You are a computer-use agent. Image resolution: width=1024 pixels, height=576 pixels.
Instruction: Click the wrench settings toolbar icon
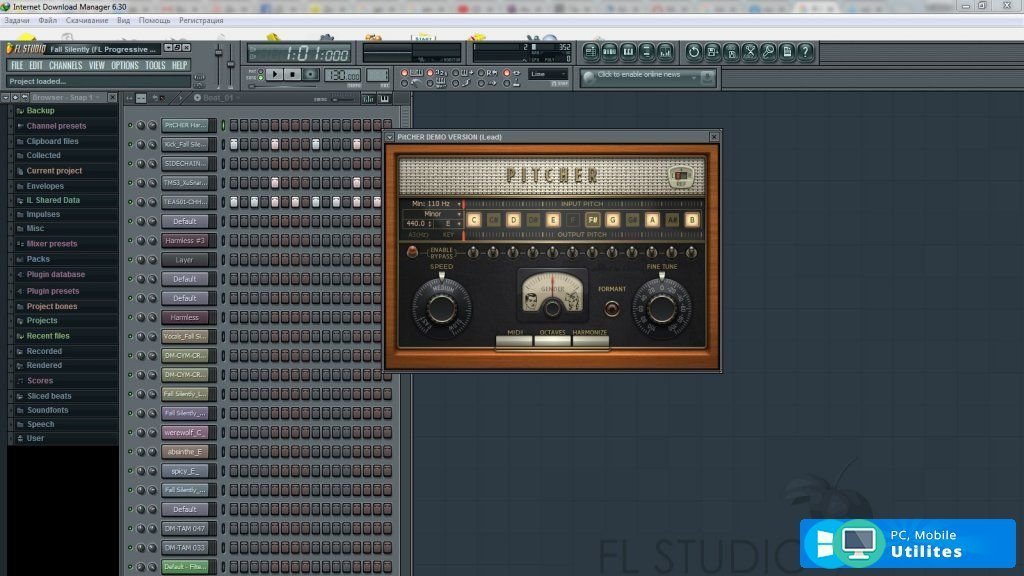point(769,52)
